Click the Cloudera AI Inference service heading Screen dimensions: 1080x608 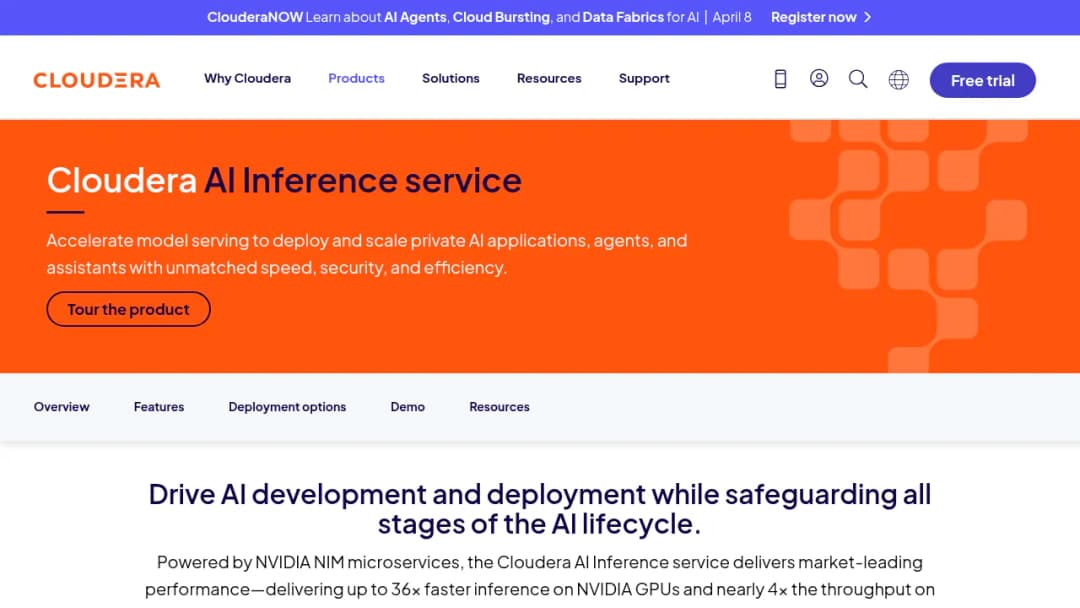(x=284, y=180)
